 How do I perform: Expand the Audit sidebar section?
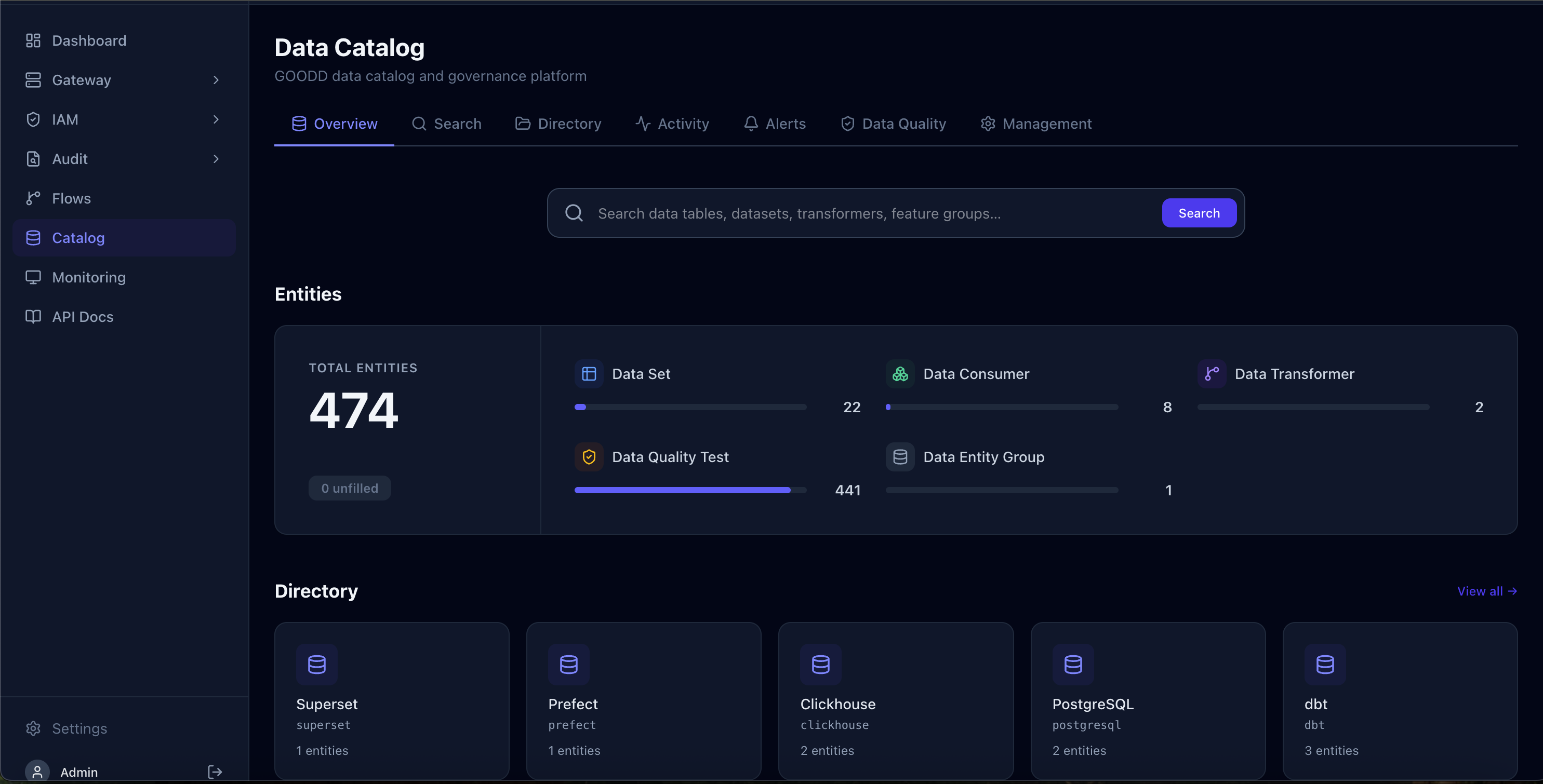click(x=216, y=158)
